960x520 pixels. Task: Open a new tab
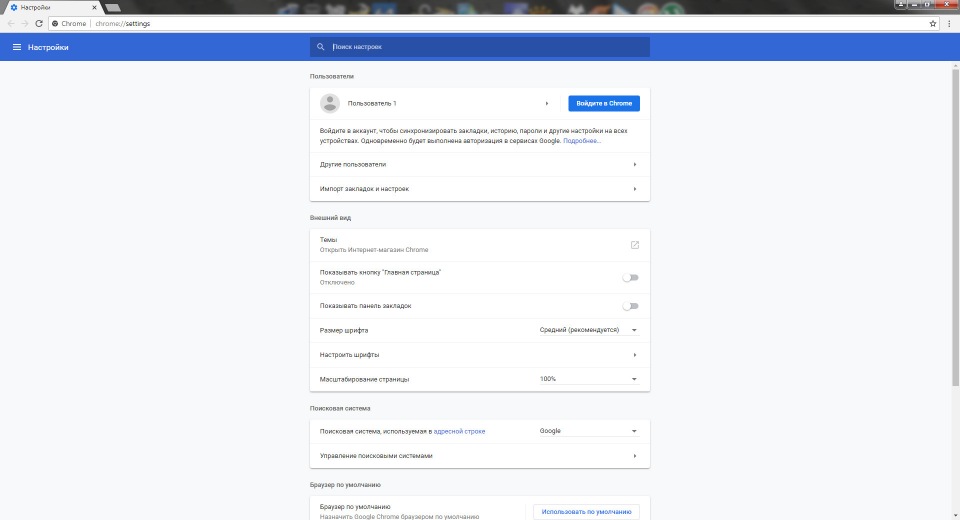coord(112,8)
